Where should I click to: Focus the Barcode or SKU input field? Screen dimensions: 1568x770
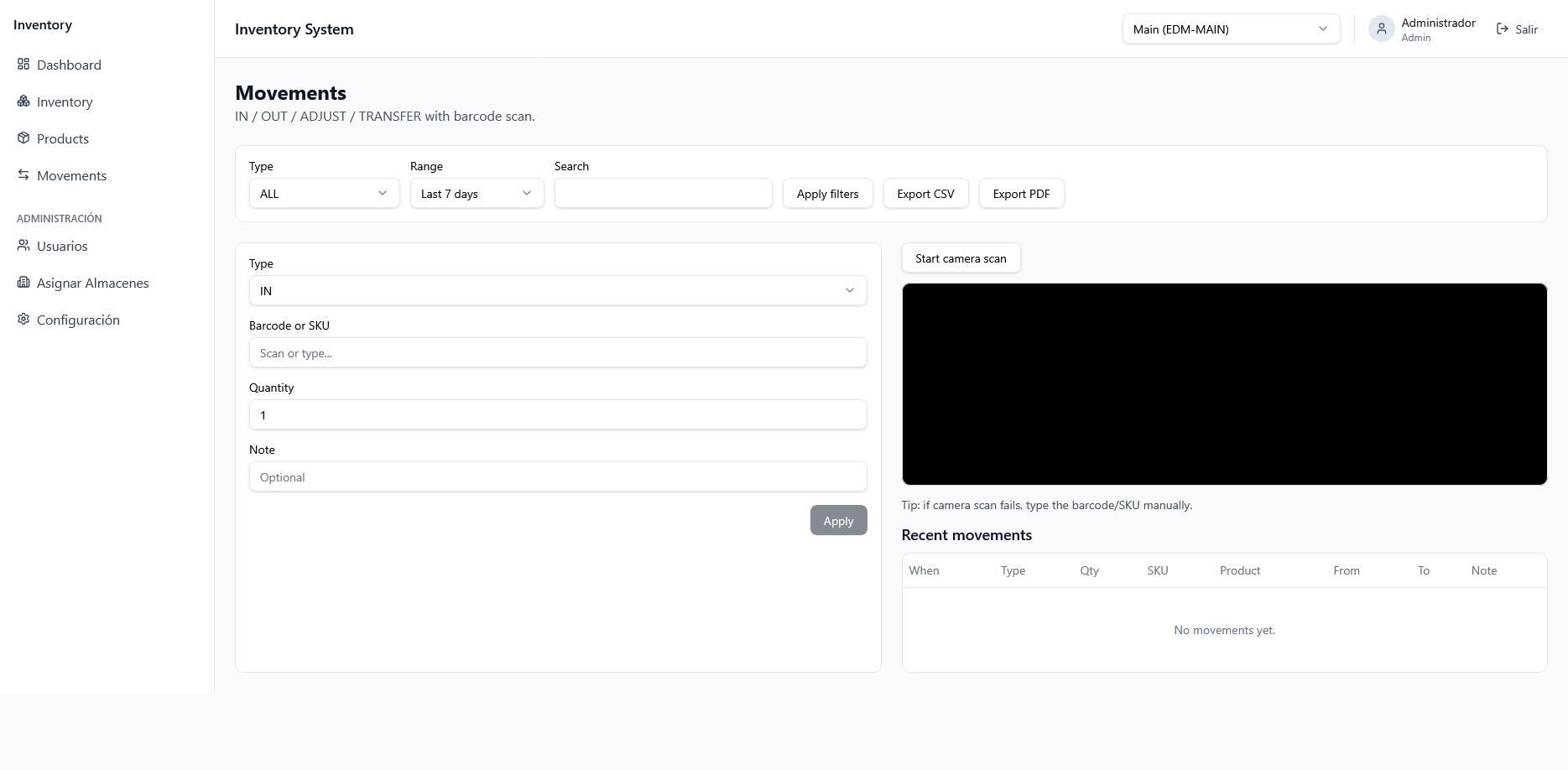pos(557,352)
